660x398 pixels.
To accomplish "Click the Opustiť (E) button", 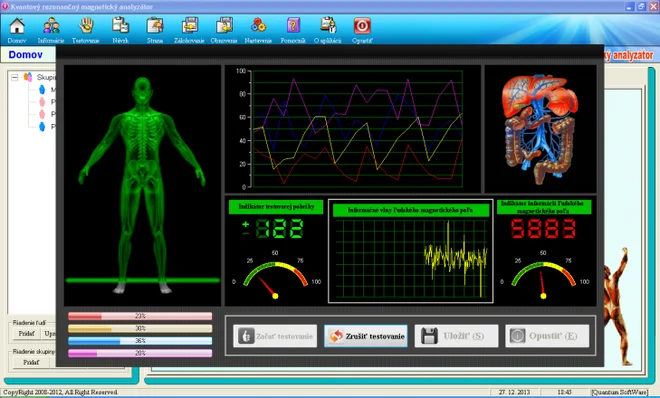I will pyautogui.click(x=547, y=336).
